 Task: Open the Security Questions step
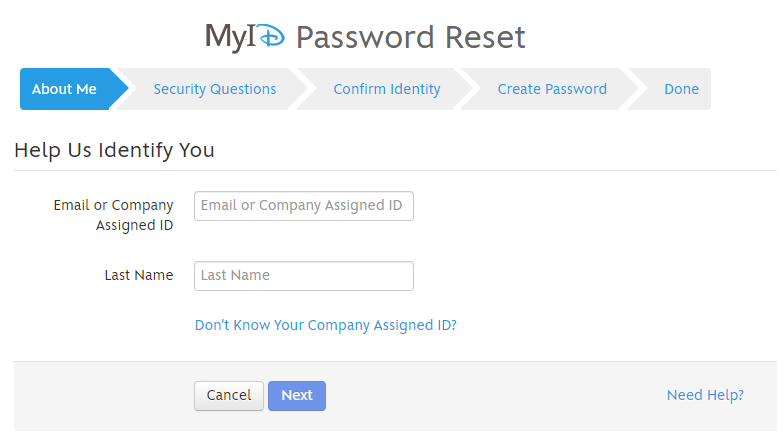pos(214,89)
